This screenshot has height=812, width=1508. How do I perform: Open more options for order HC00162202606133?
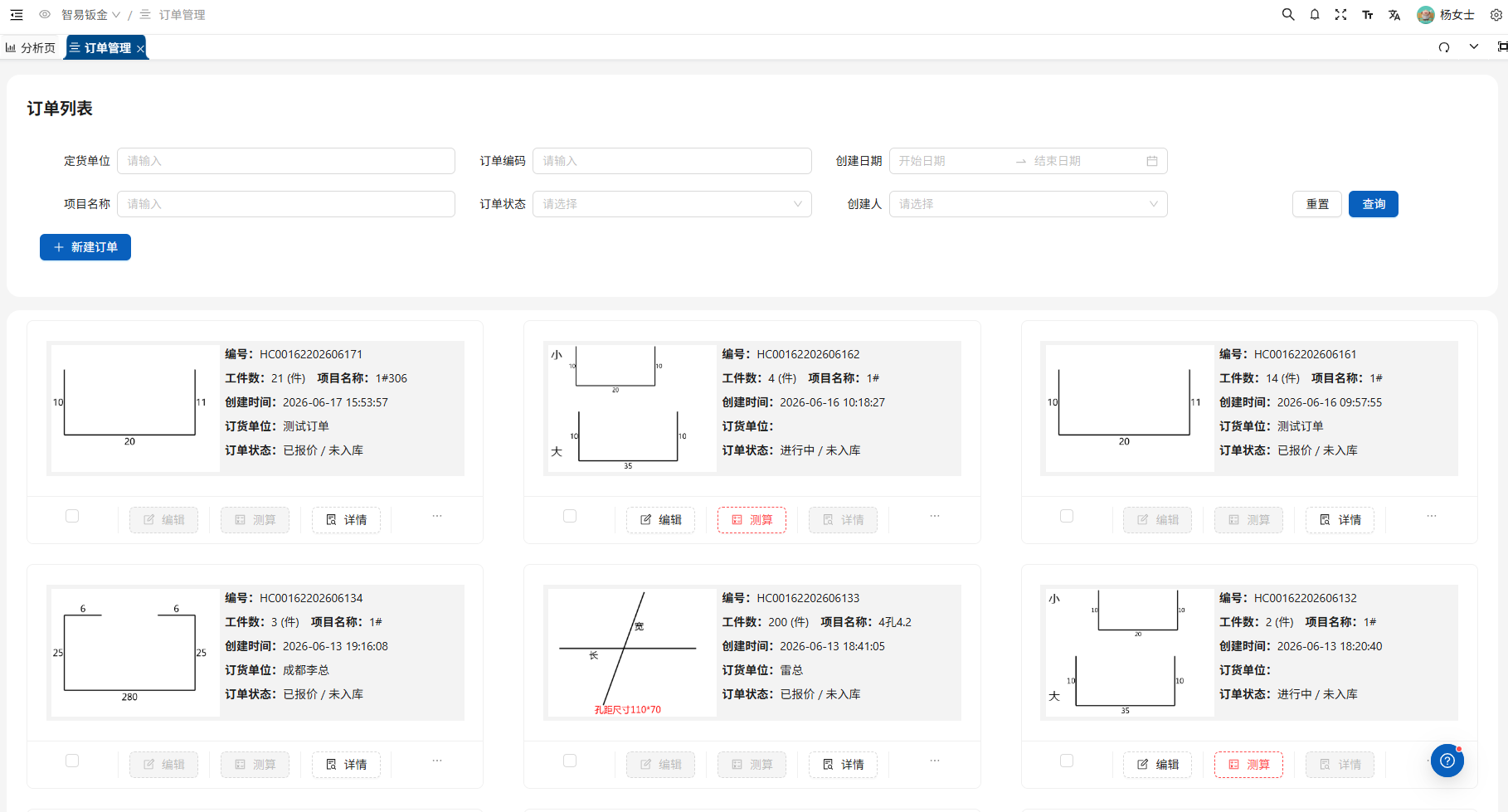[x=935, y=761]
